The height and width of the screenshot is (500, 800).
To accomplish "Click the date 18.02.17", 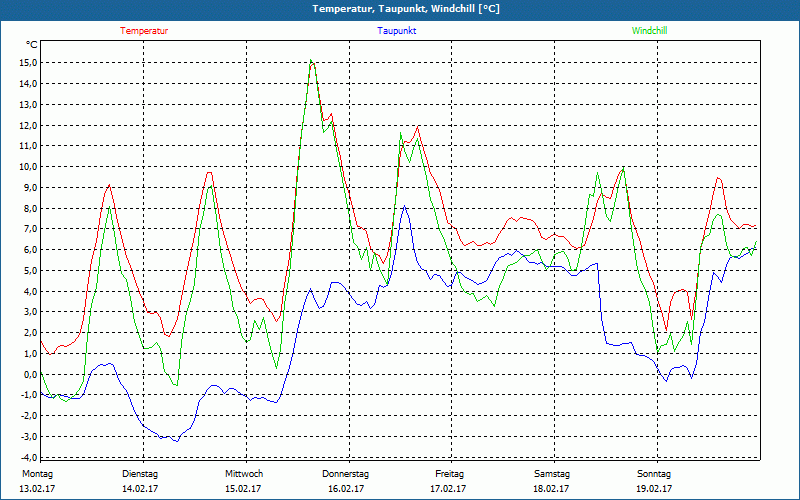I will 551,489.
